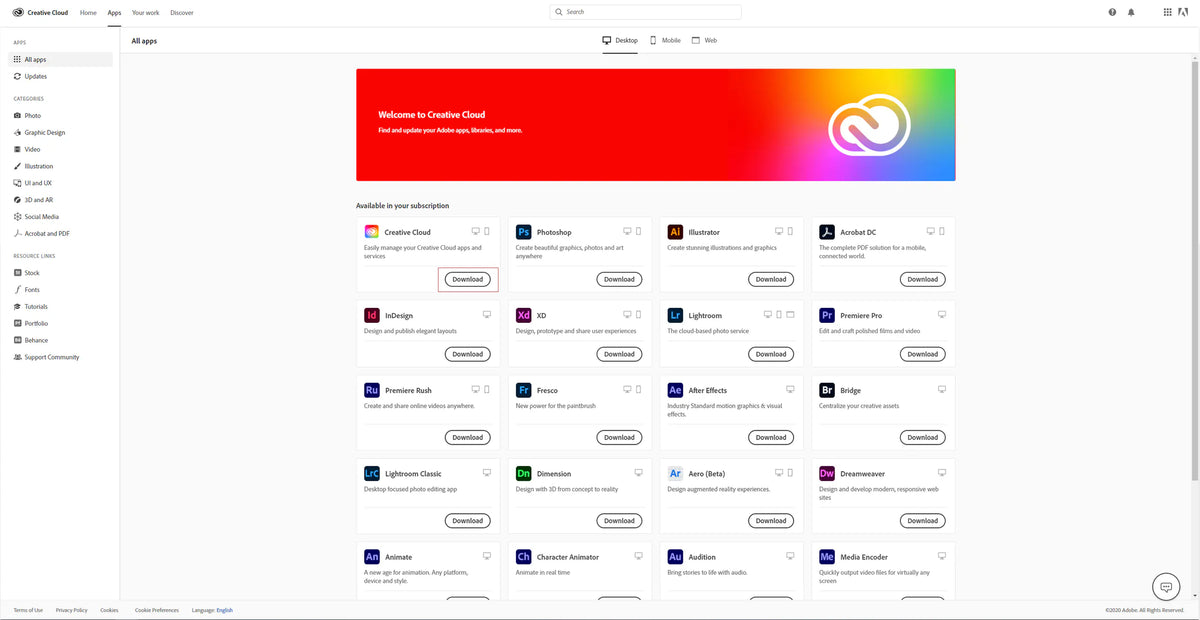Open the Your work menu item

coord(146,13)
